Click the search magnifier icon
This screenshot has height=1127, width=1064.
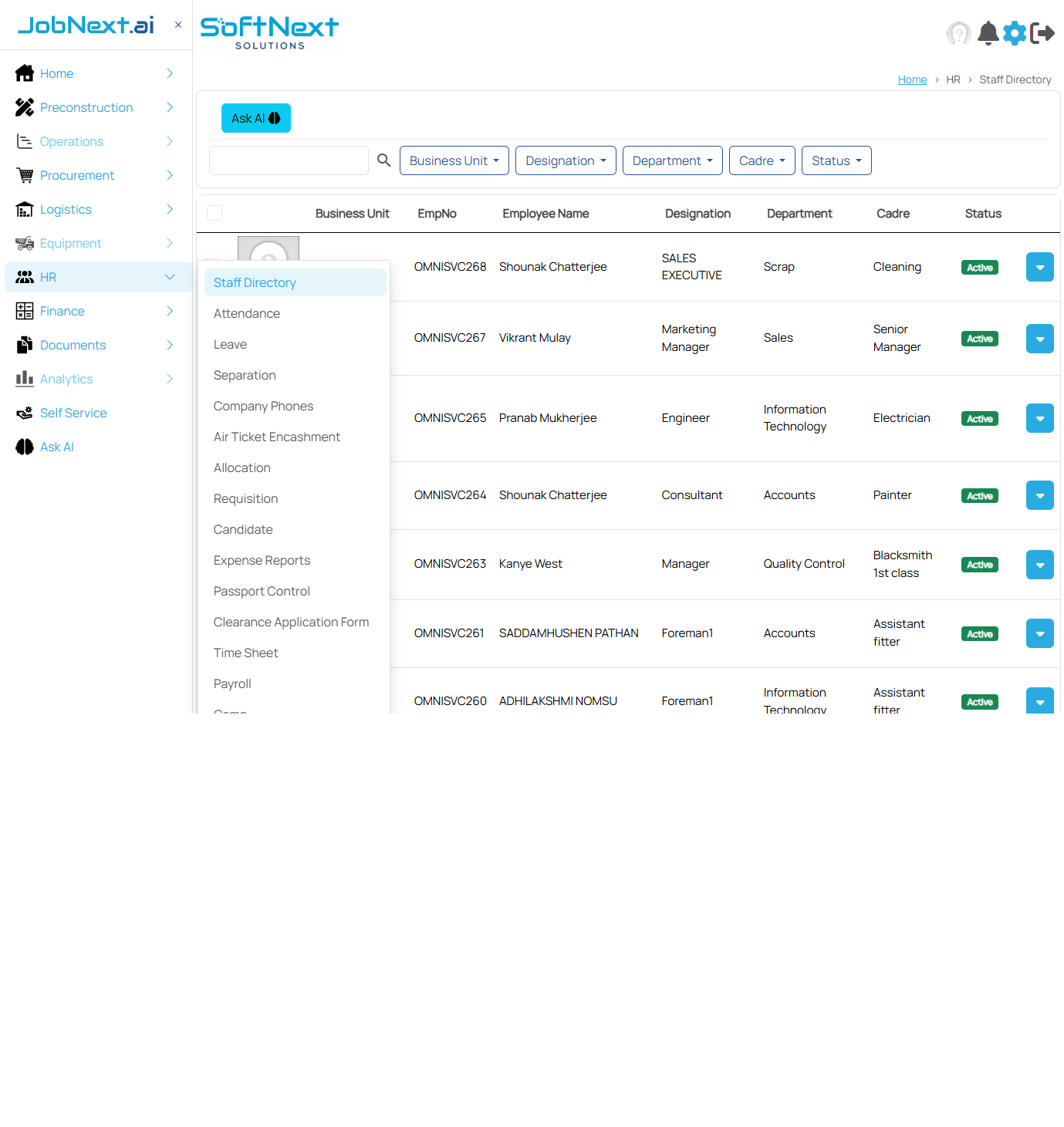click(383, 160)
